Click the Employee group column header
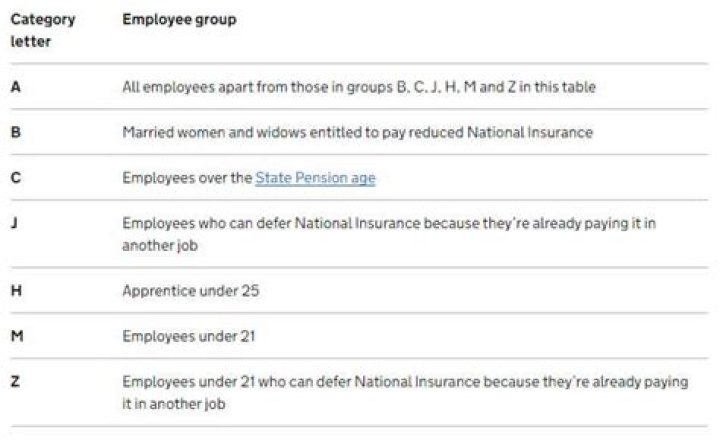Viewport: 720px width, 441px height. (x=180, y=19)
